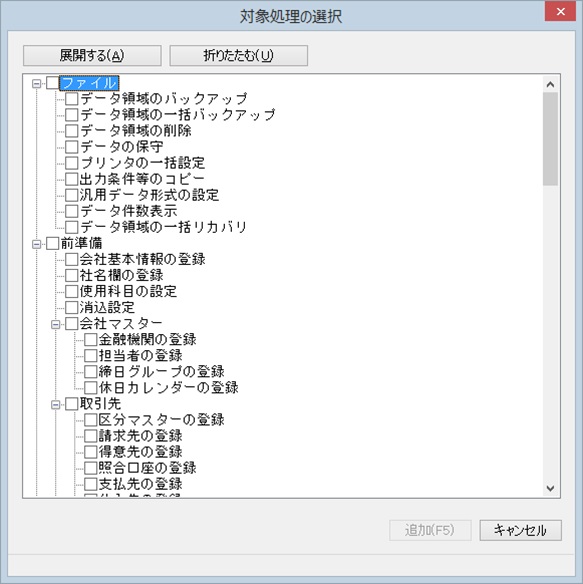Viewport: 583px width, 584px height.
Task: Check the ファイル checkbox
Action: pos(53,83)
